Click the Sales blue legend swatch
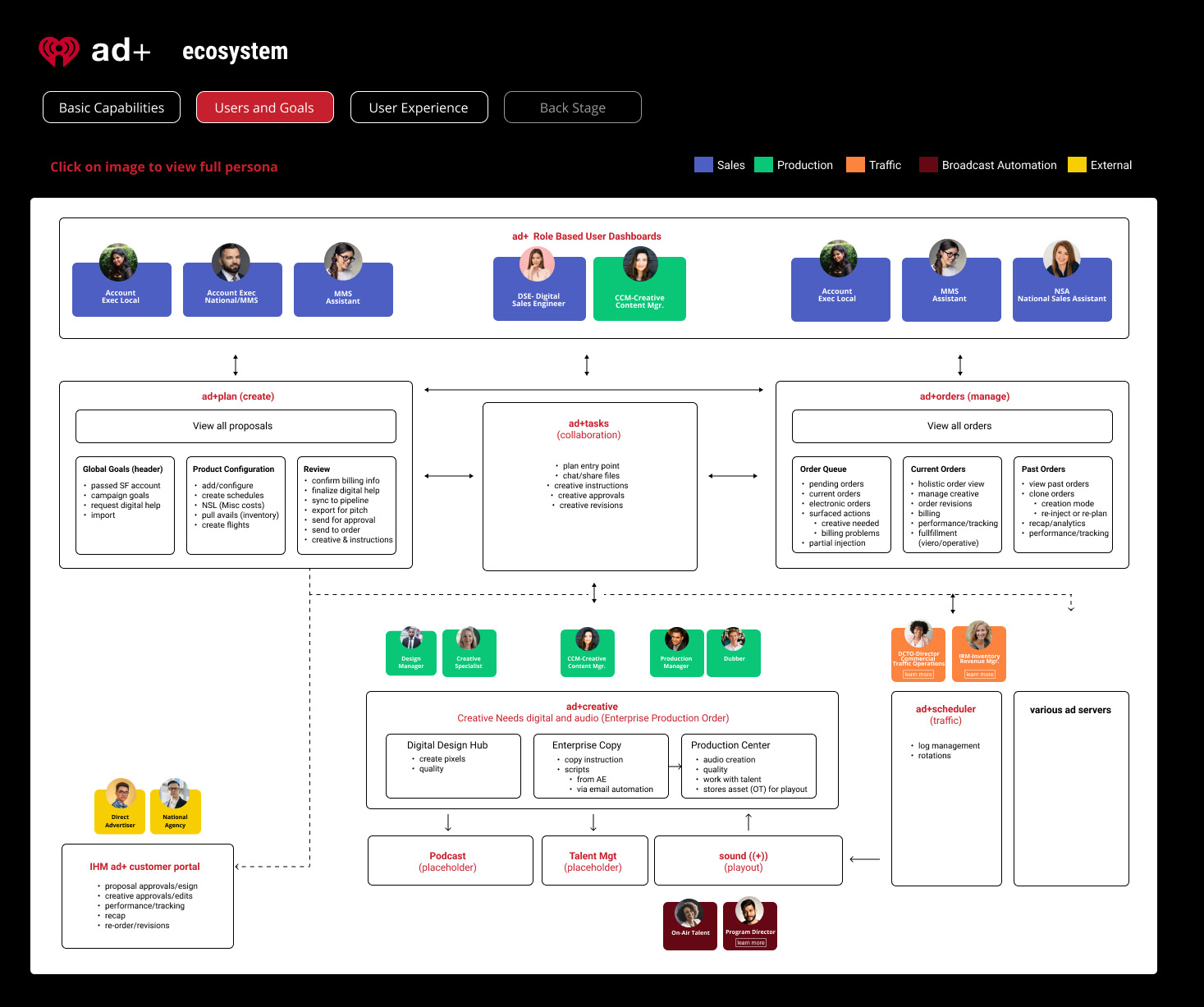Viewport: 1204px width, 1007px height. pos(703,164)
